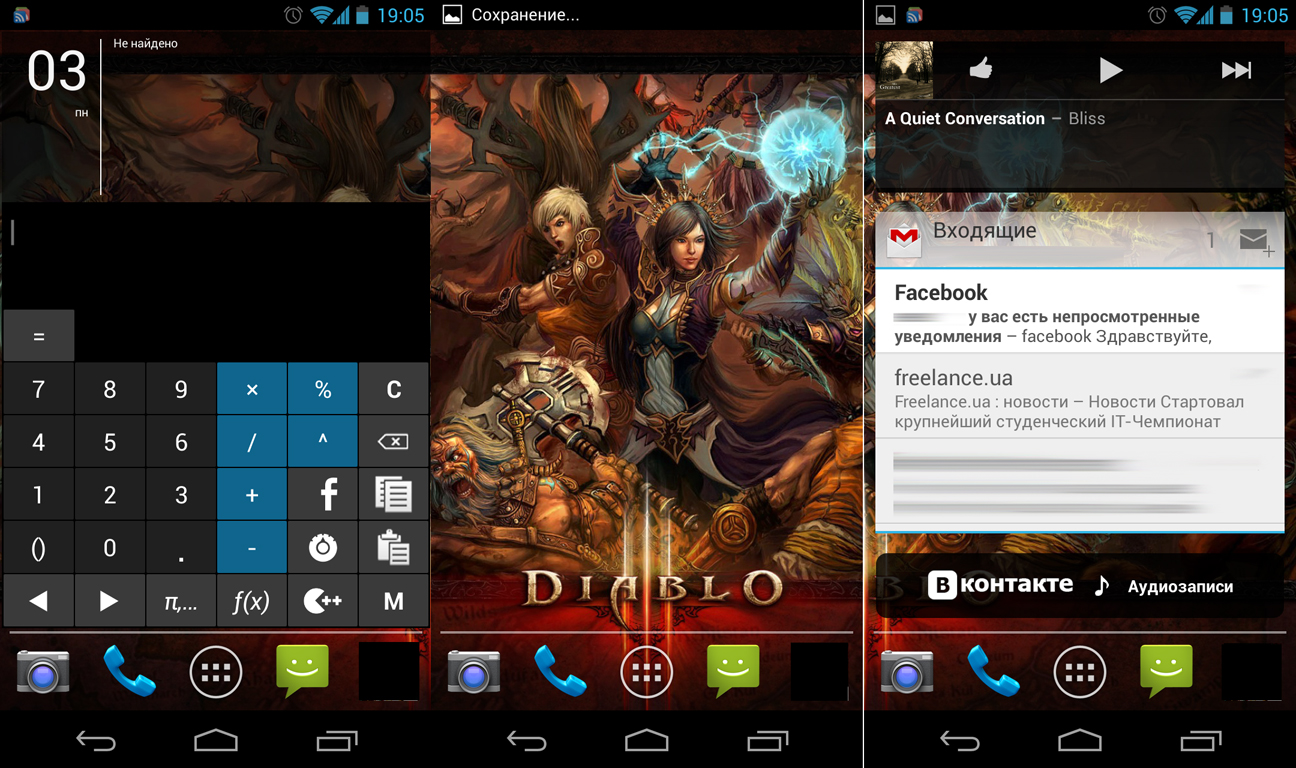Tap the paste clipboard icon key

394,547
